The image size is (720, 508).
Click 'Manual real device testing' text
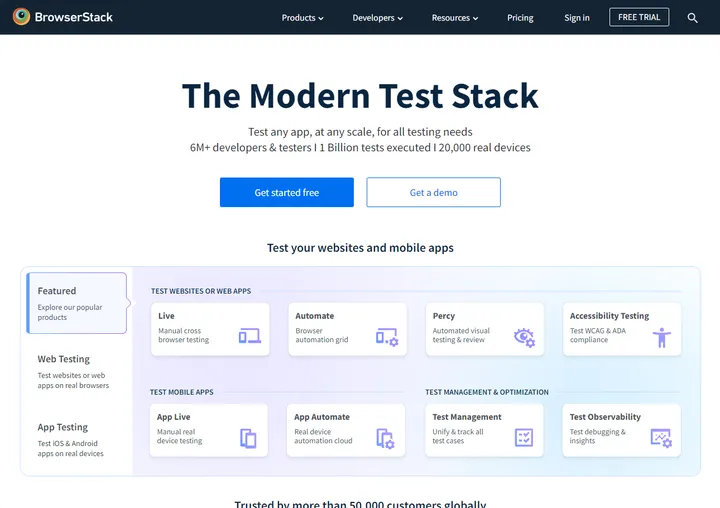[179, 436]
